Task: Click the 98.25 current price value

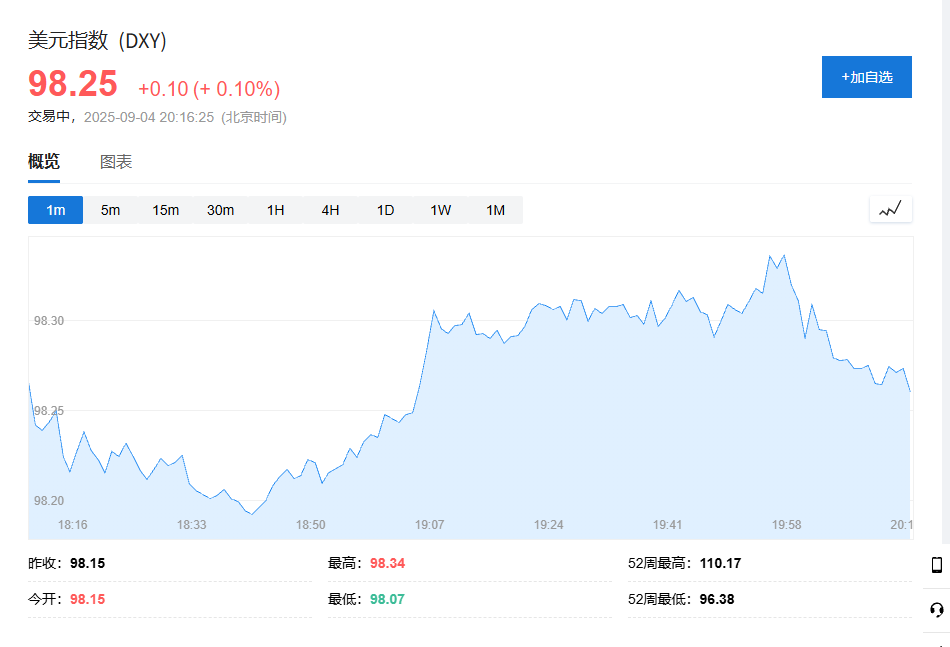Action: pyautogui.click(x=73, y=84)
